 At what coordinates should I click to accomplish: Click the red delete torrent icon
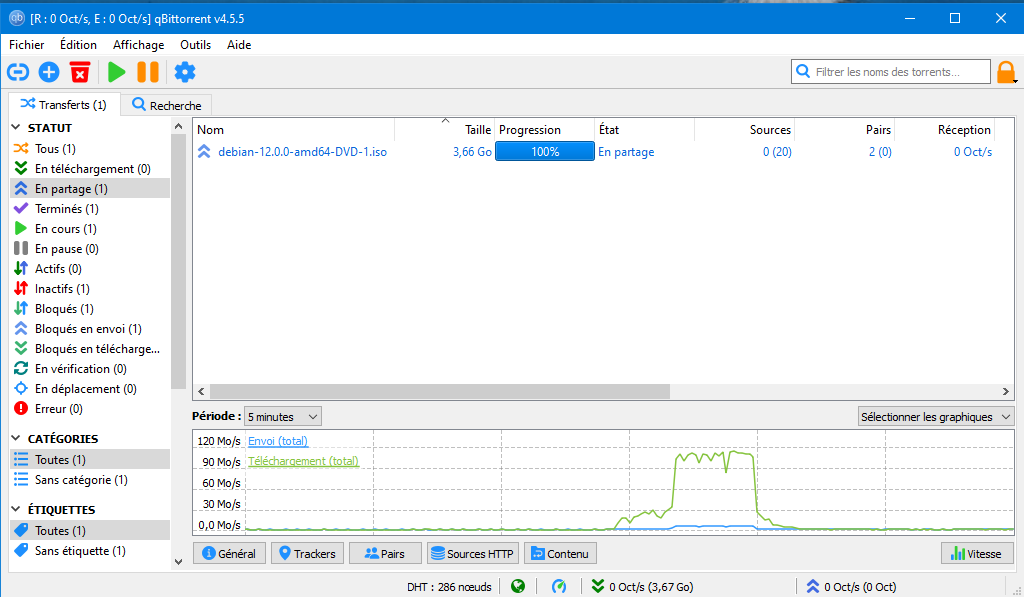pos(80,72)
